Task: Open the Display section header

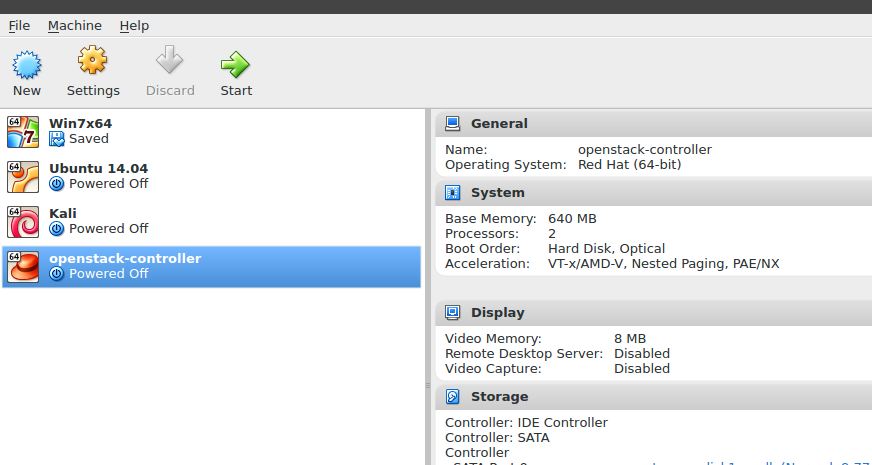Action: click(653, 313)
